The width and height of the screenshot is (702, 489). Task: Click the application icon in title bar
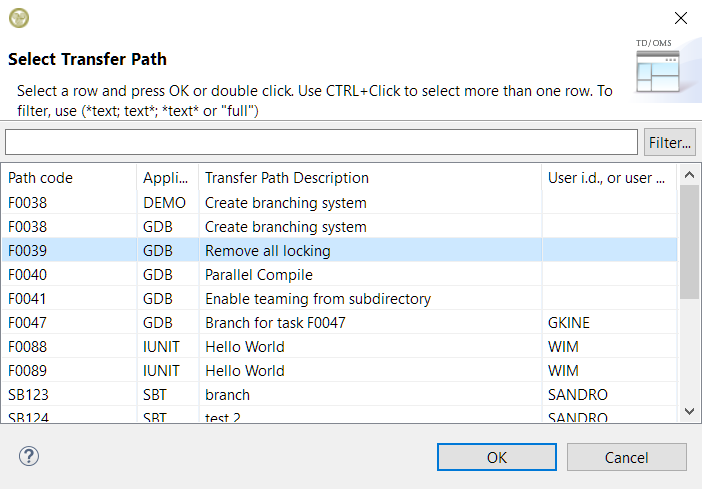tap(19, 18)
